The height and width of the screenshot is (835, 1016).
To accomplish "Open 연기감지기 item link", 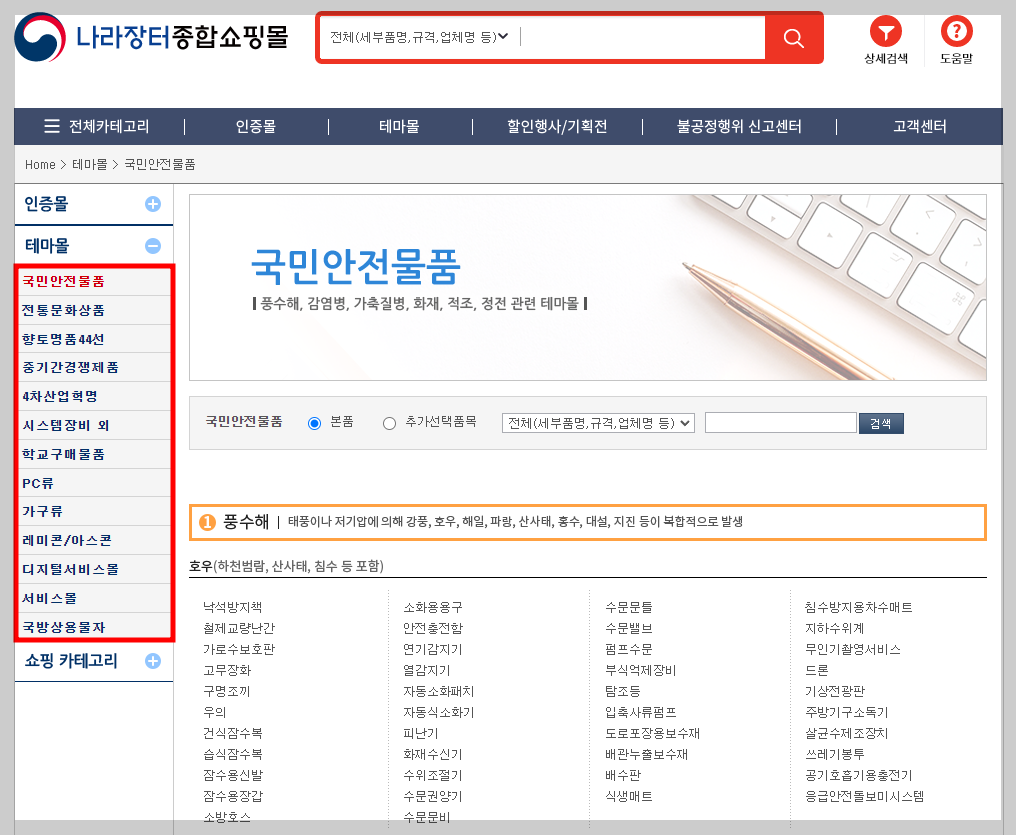I will [433, 649].
